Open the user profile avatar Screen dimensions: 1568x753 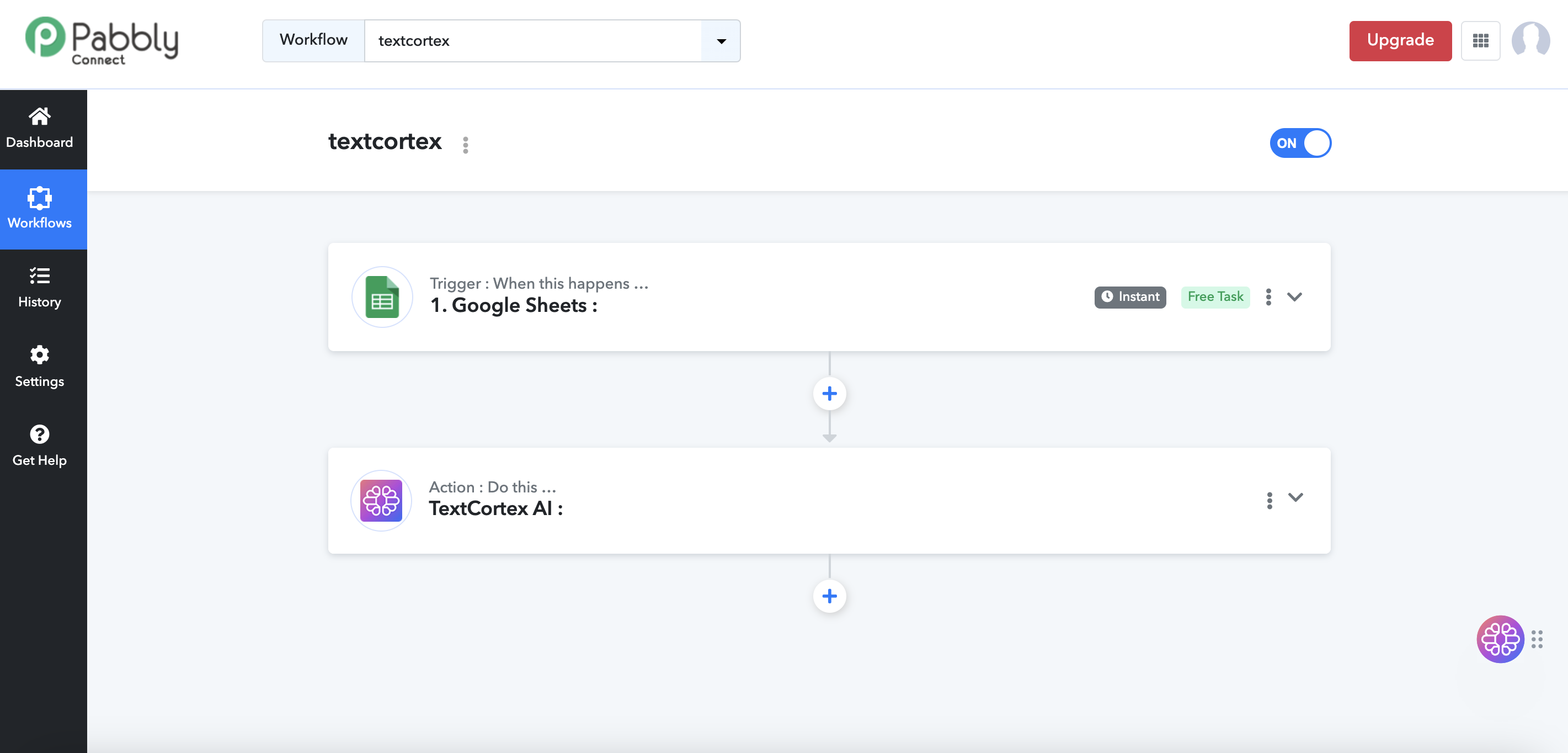point(1530,41)
